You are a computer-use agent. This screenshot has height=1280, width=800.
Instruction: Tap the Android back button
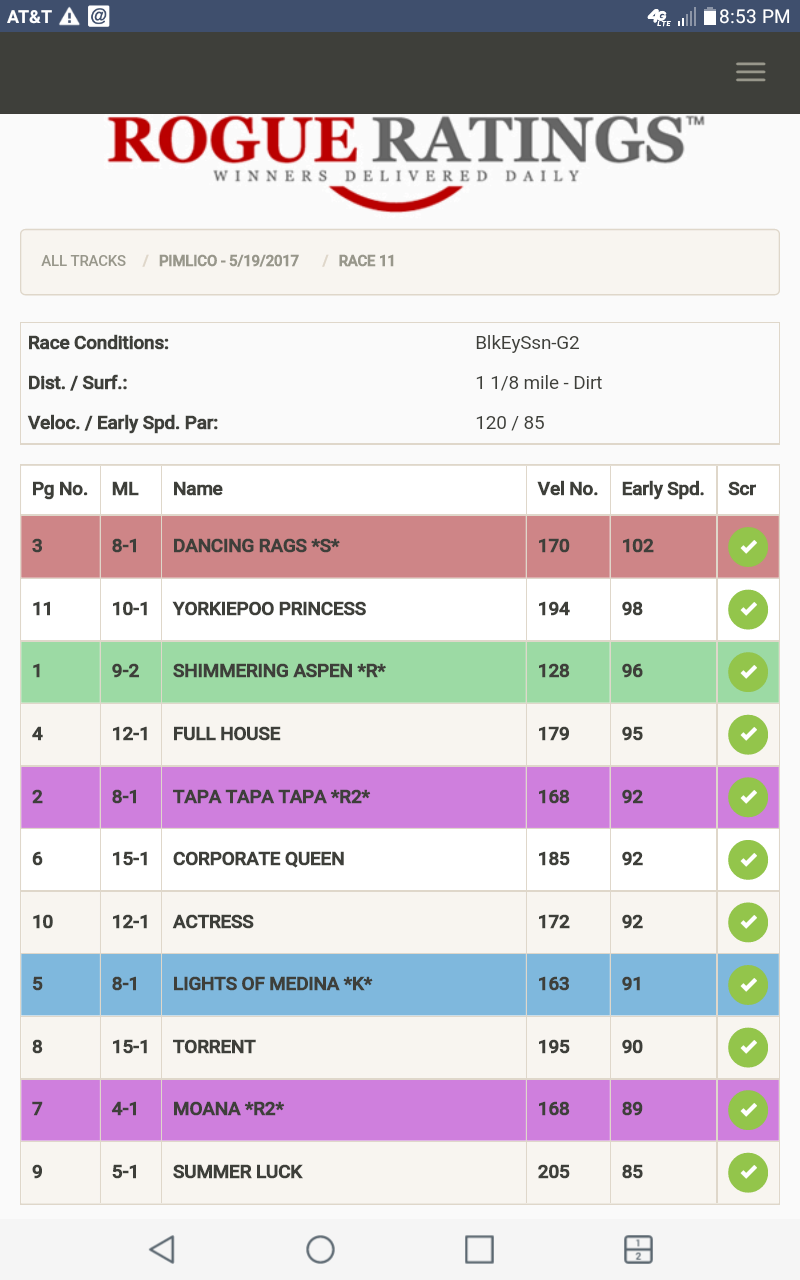point(161,1249)
